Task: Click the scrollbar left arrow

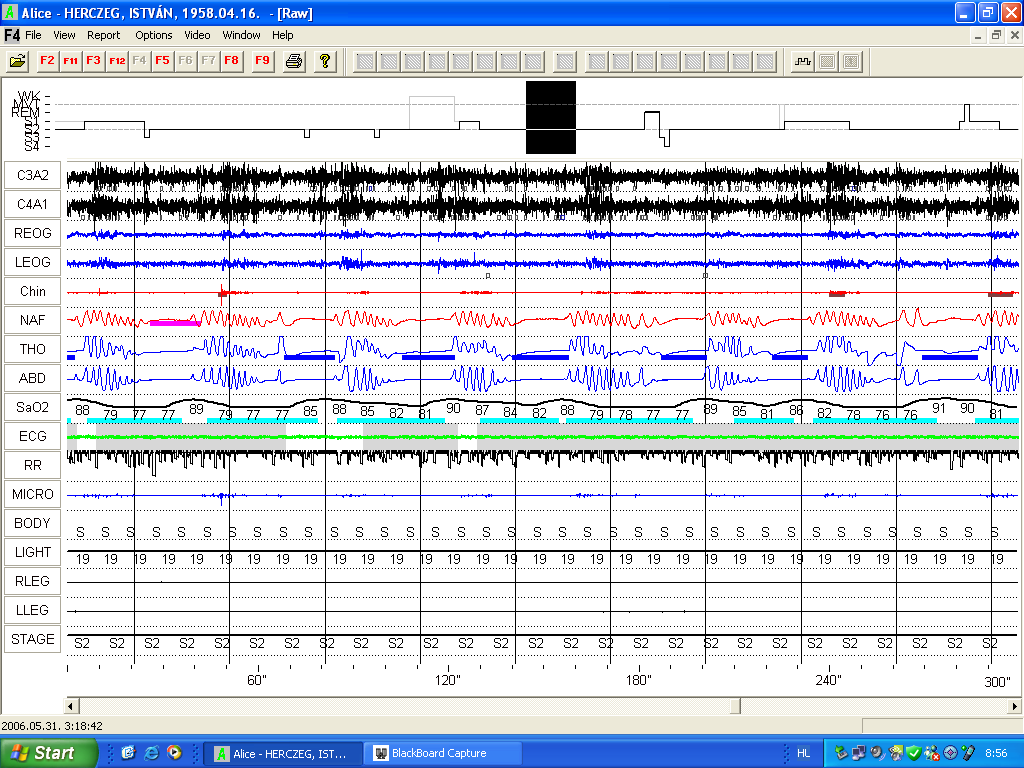Action: (x=72, y=706)
